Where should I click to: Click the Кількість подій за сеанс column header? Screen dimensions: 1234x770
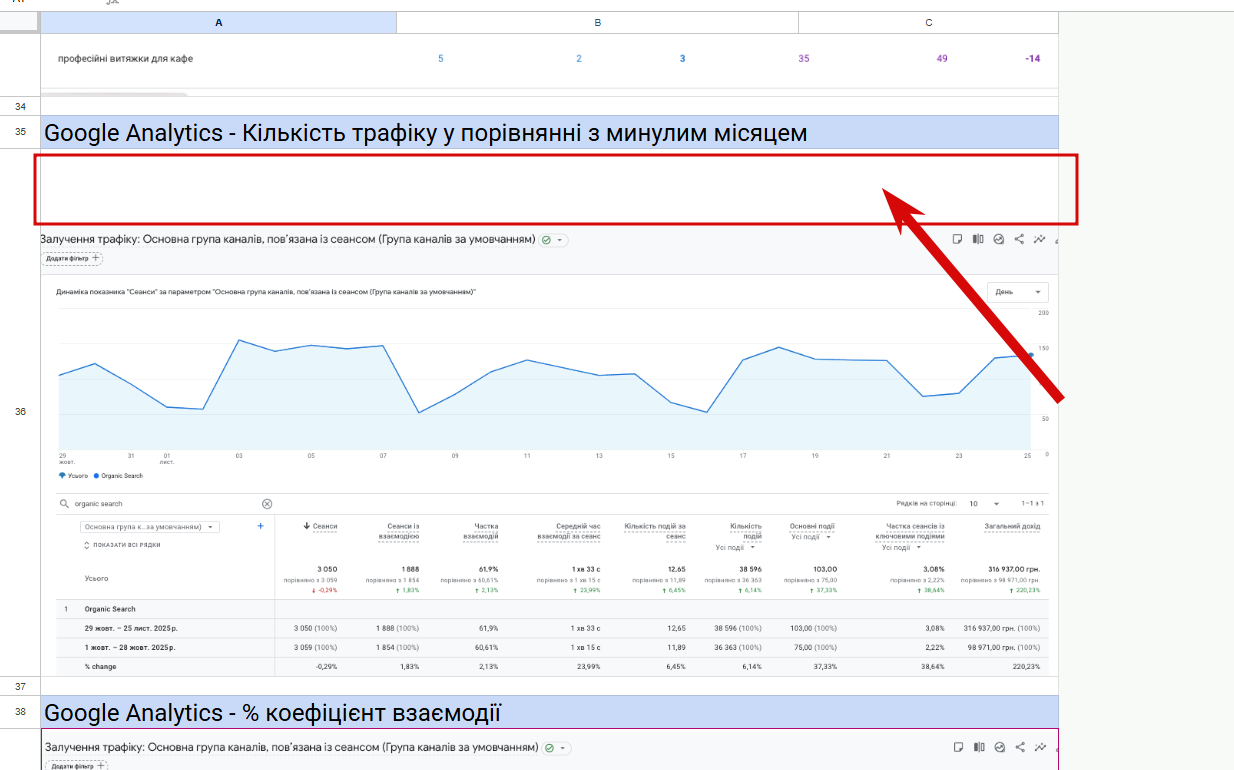point(655,531)
